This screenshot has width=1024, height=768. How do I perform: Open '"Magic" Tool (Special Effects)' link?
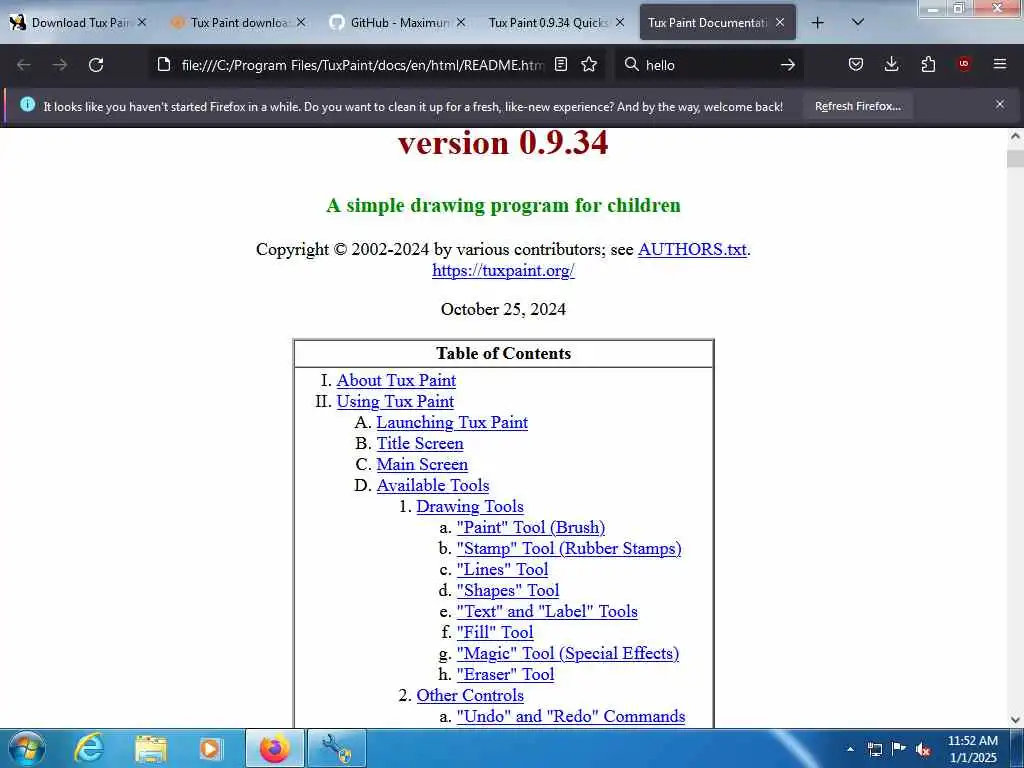[568, 653]
